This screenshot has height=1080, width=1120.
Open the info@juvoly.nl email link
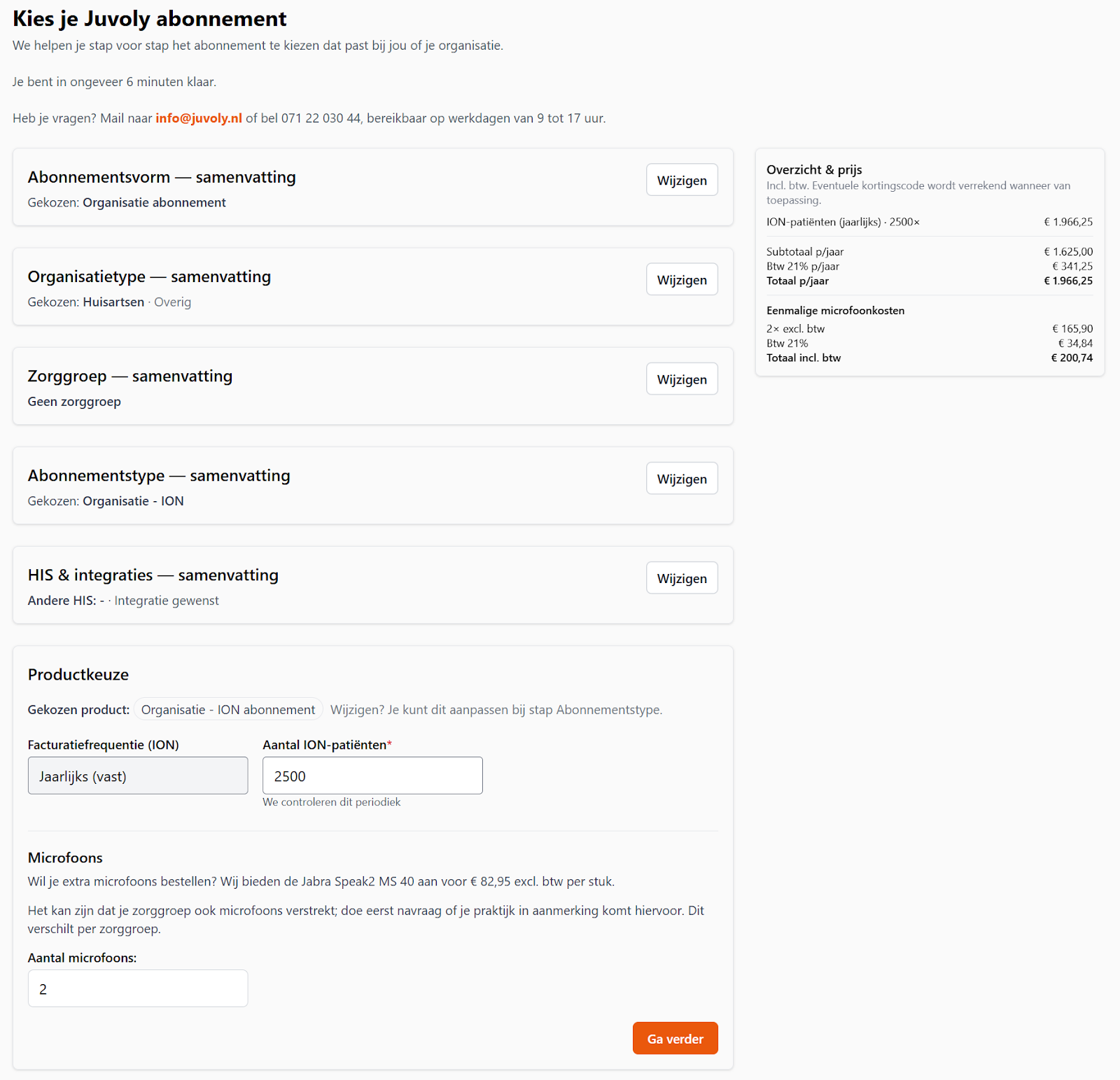tap(199, 118)
